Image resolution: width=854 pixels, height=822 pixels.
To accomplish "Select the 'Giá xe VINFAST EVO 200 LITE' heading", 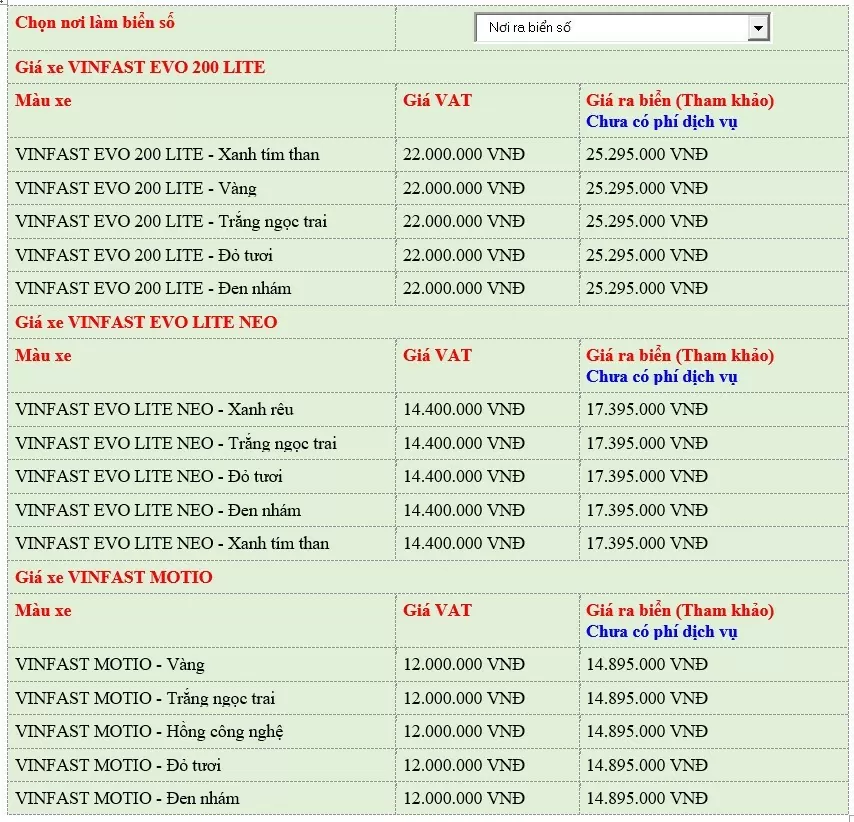I will tap(140, 67).
